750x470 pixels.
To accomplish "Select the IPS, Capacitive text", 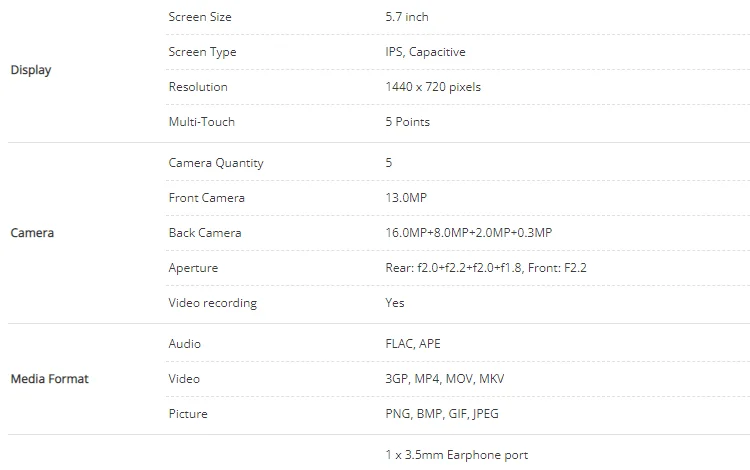I will (425, 52).
